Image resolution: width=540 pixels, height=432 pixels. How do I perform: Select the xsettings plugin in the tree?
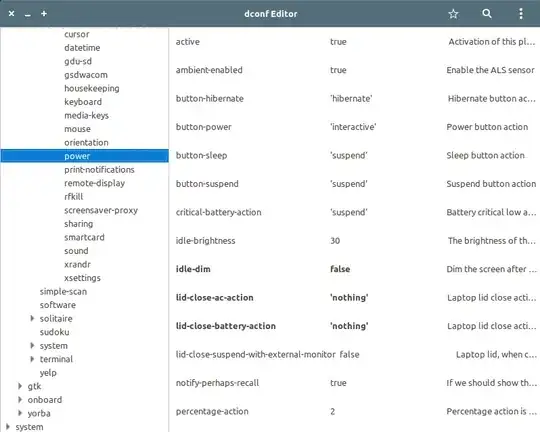(82, 278)
